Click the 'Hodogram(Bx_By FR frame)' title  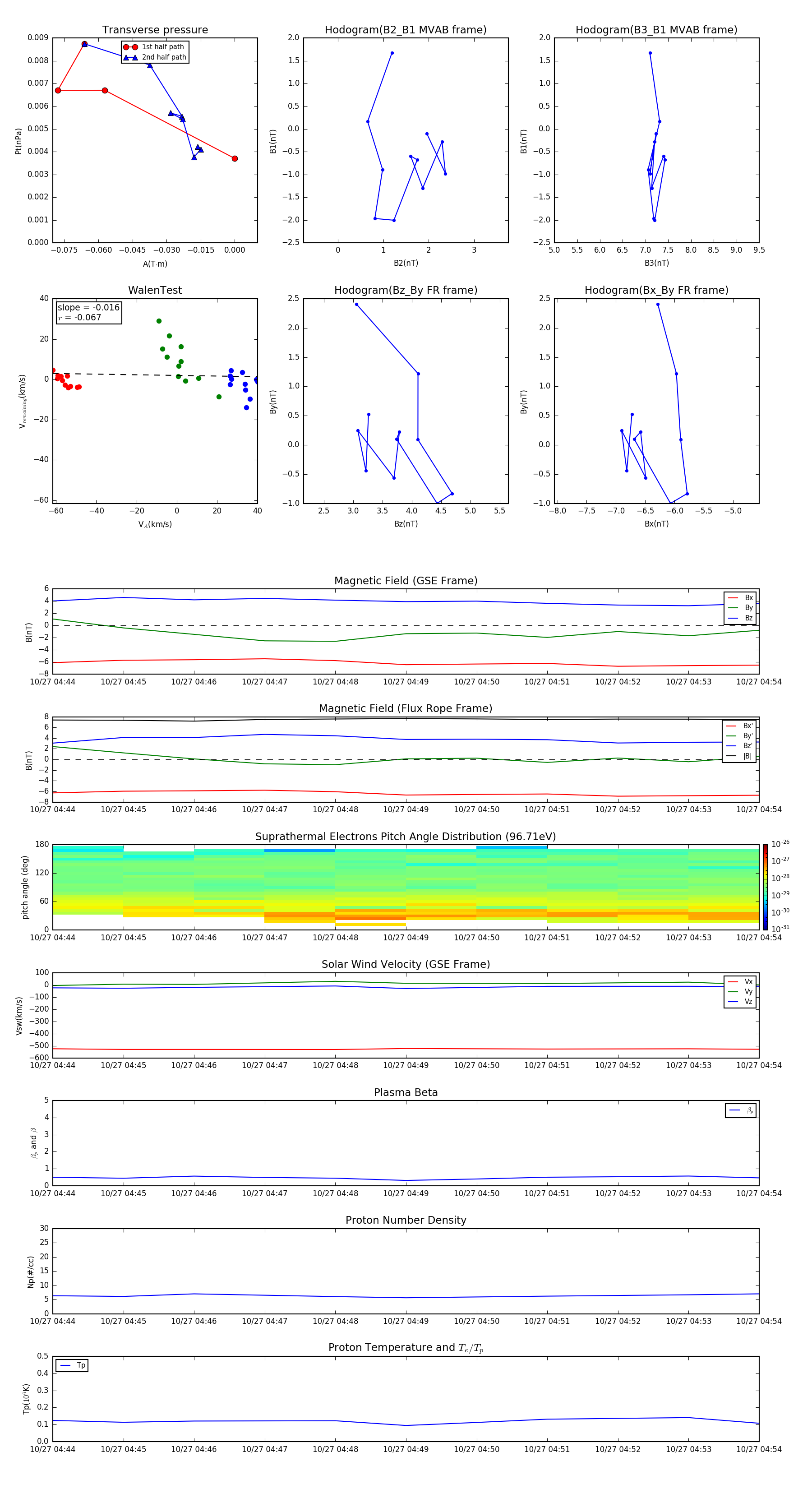coord(656,290)
